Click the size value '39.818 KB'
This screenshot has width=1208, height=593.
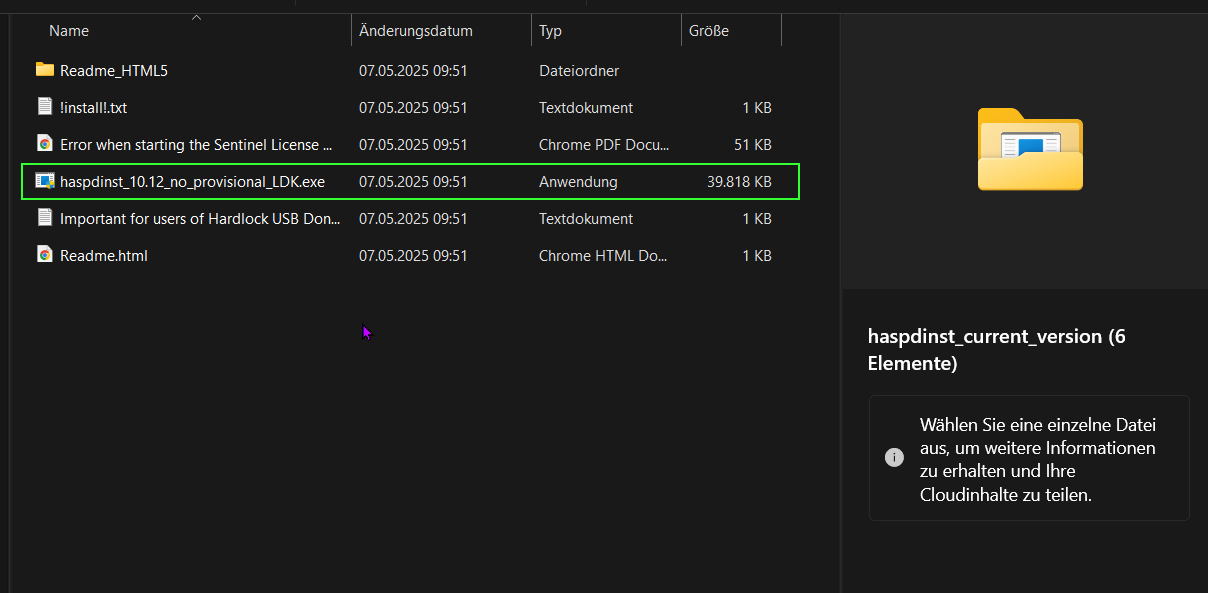coord(739,182)
